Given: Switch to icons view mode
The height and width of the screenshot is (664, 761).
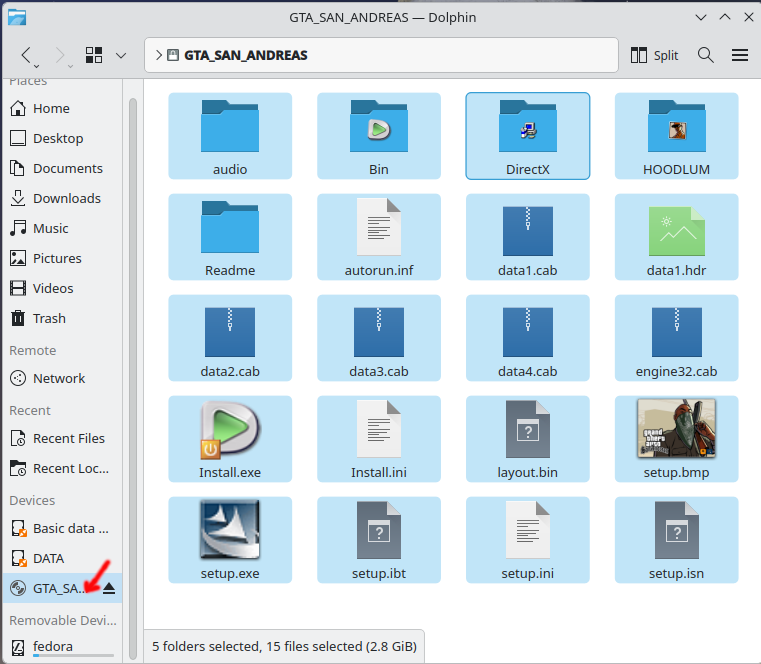Looking at the screenshot, I should (x=94, y=55).
